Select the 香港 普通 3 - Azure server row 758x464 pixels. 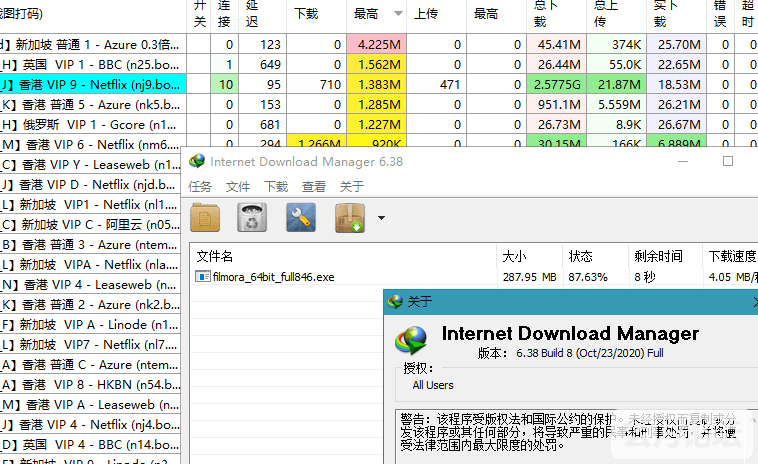[x=90, y=245]
